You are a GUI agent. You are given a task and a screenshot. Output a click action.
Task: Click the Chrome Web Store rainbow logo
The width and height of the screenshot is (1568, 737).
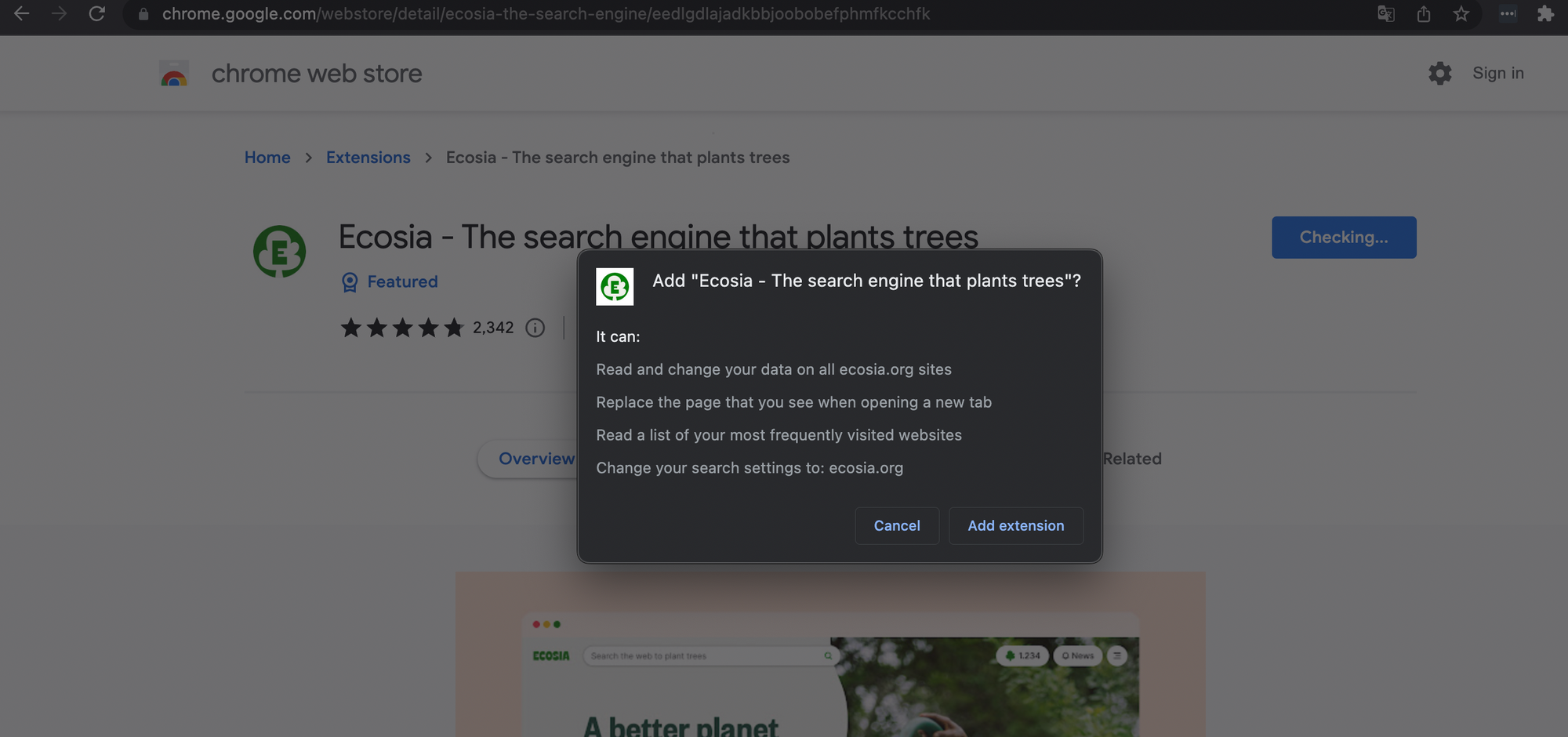coord(174,74)
